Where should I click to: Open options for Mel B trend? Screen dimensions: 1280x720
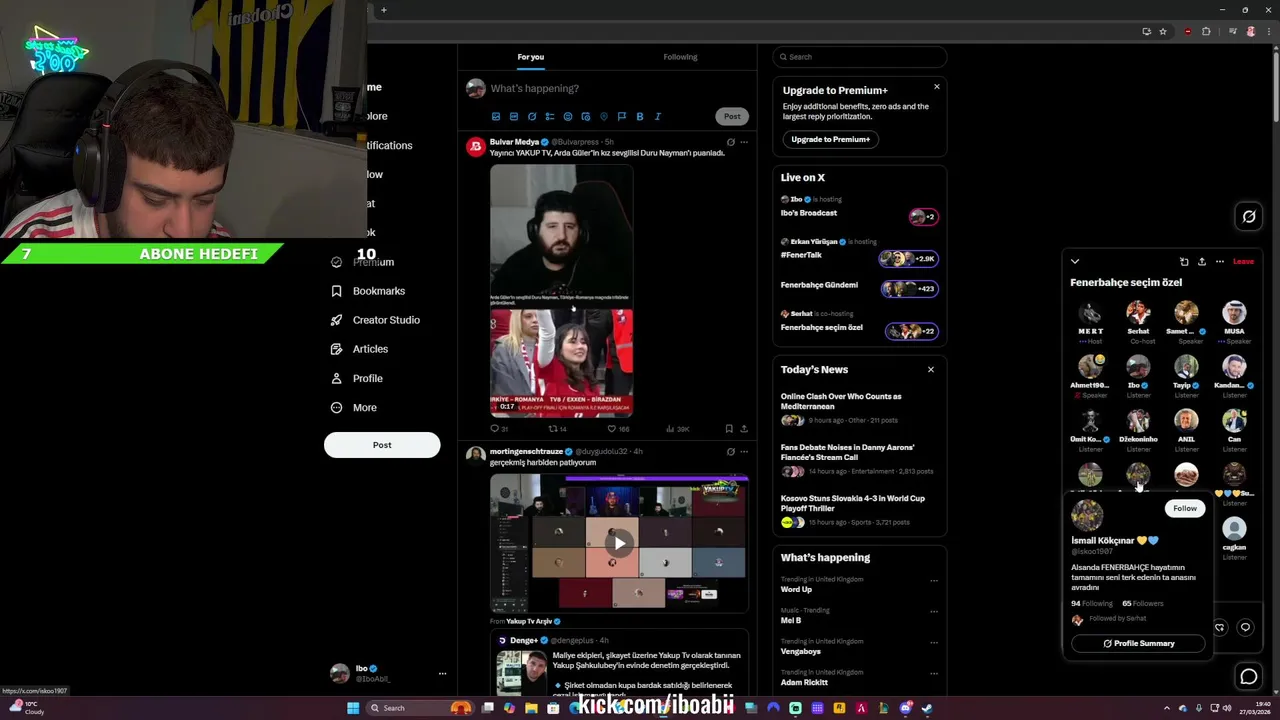coord(934,611)
